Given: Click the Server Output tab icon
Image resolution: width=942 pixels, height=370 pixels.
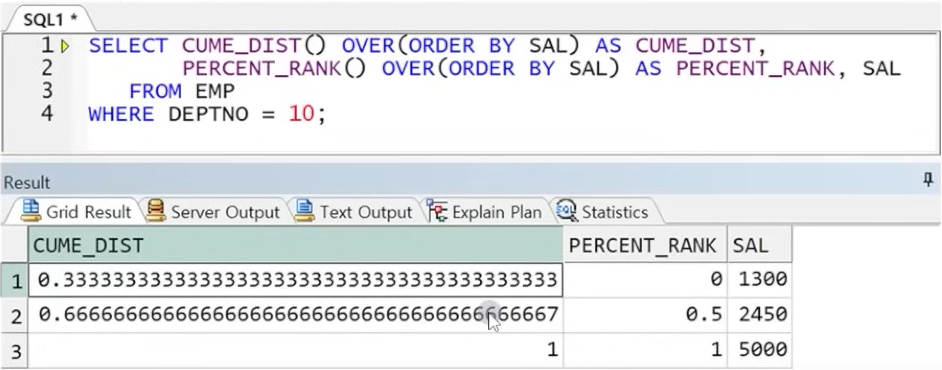Looking at the screenshot, I should tap(156, 211).
